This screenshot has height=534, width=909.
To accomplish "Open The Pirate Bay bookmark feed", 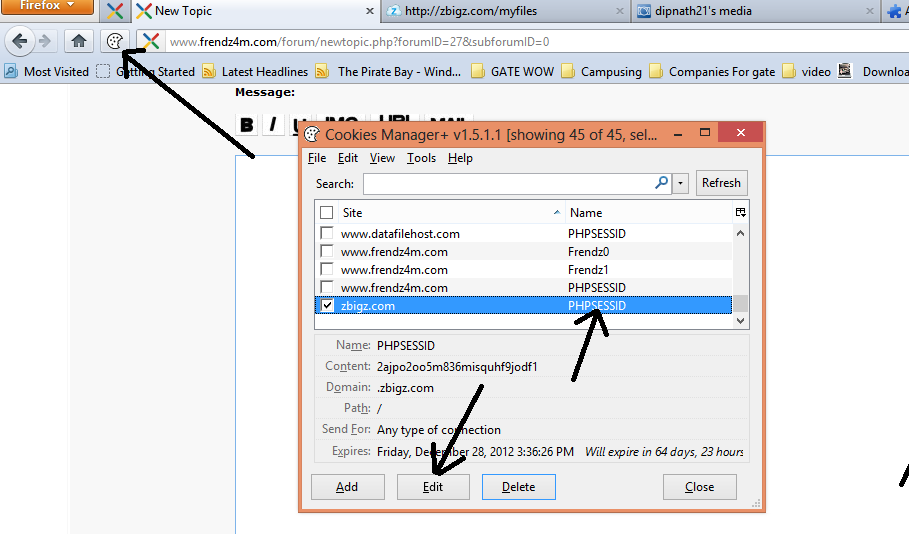I will tap(388, 72).
